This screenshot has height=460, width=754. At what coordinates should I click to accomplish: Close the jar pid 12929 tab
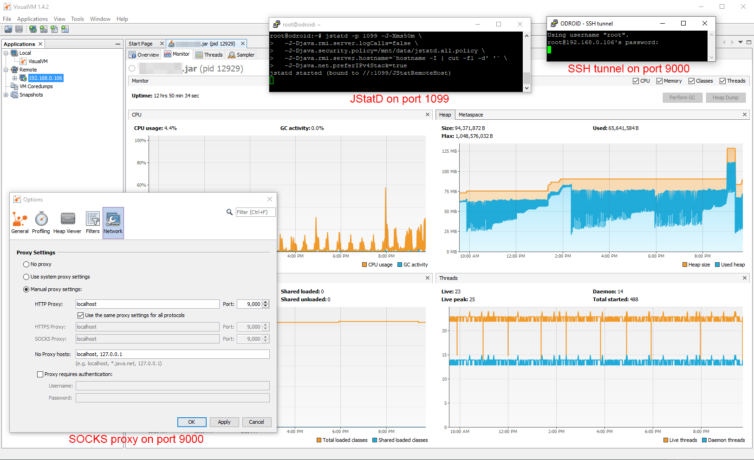click(243, 44)
